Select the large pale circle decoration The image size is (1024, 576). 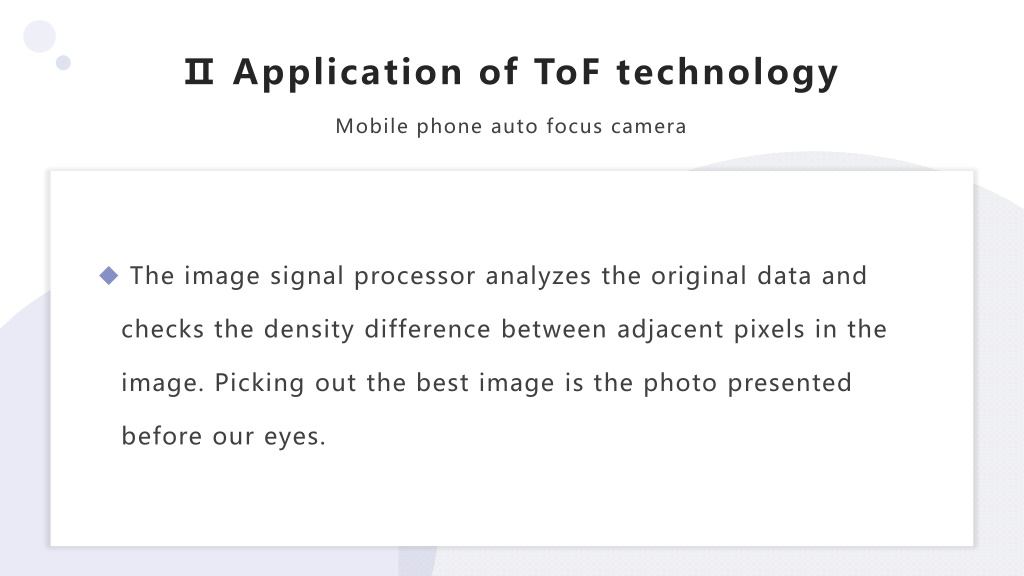pos(40,36)
